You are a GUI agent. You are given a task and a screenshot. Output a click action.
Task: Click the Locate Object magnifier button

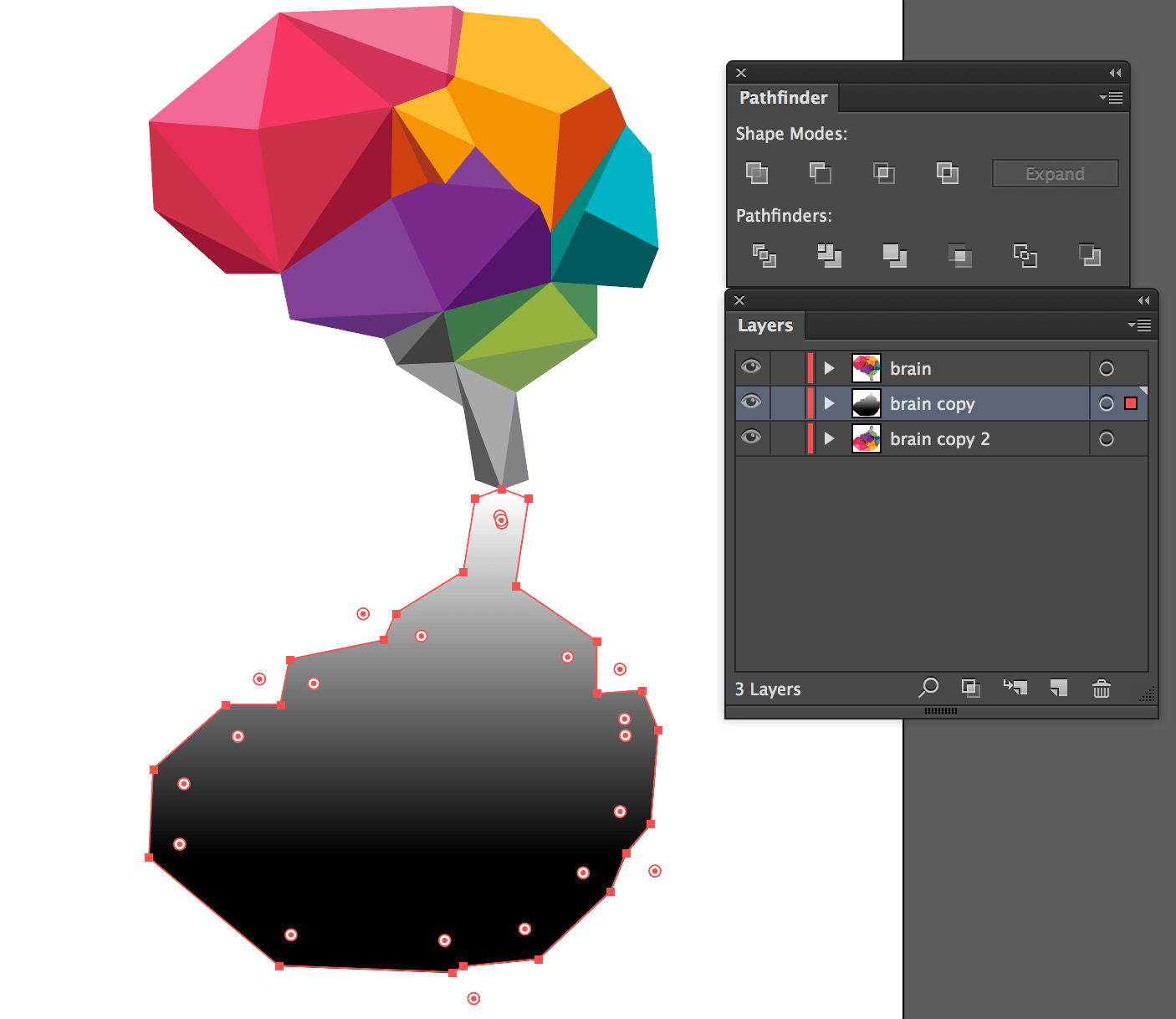928,688
